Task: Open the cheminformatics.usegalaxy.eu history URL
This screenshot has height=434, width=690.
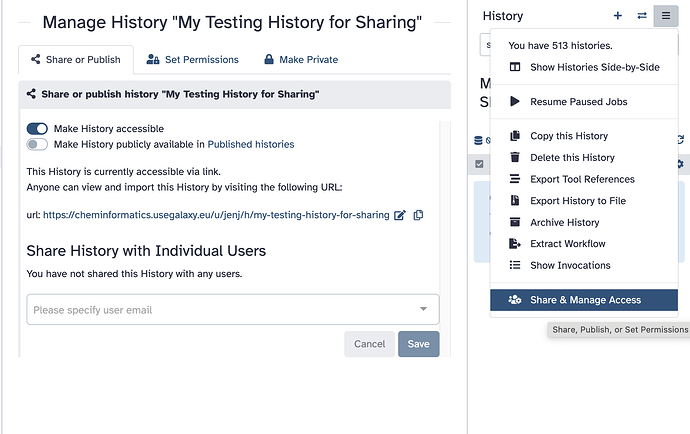Action: click(x=216, y=215)
